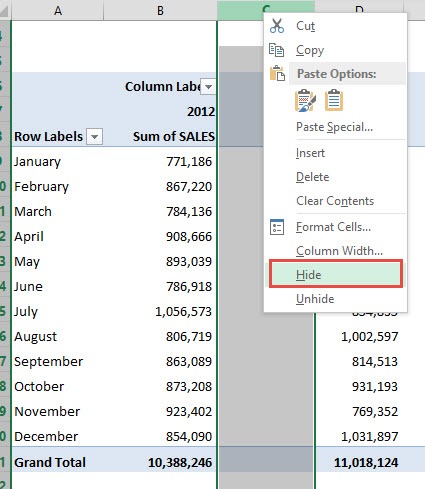Click the Paste Options clipboard icon
Screen dimensions: 425x489
[277, 73]
